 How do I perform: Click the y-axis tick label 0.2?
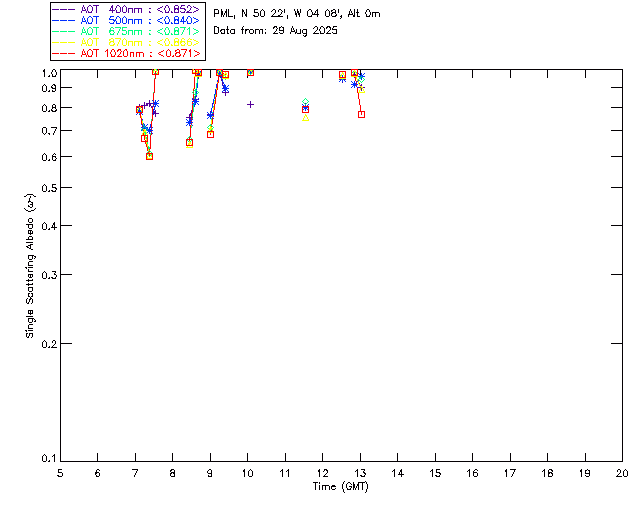(49, 344)
